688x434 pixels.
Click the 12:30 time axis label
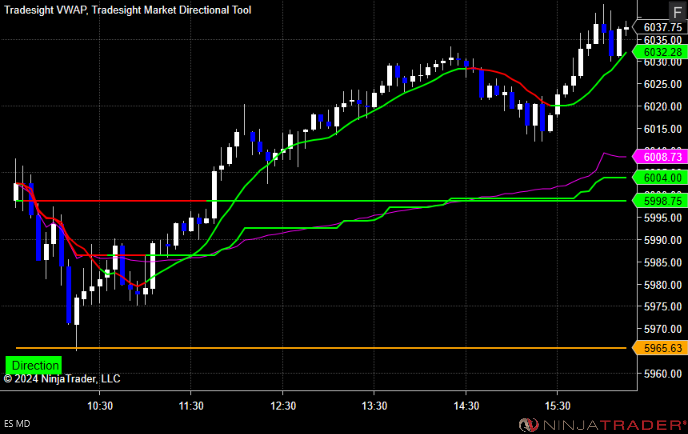(283, 406)
